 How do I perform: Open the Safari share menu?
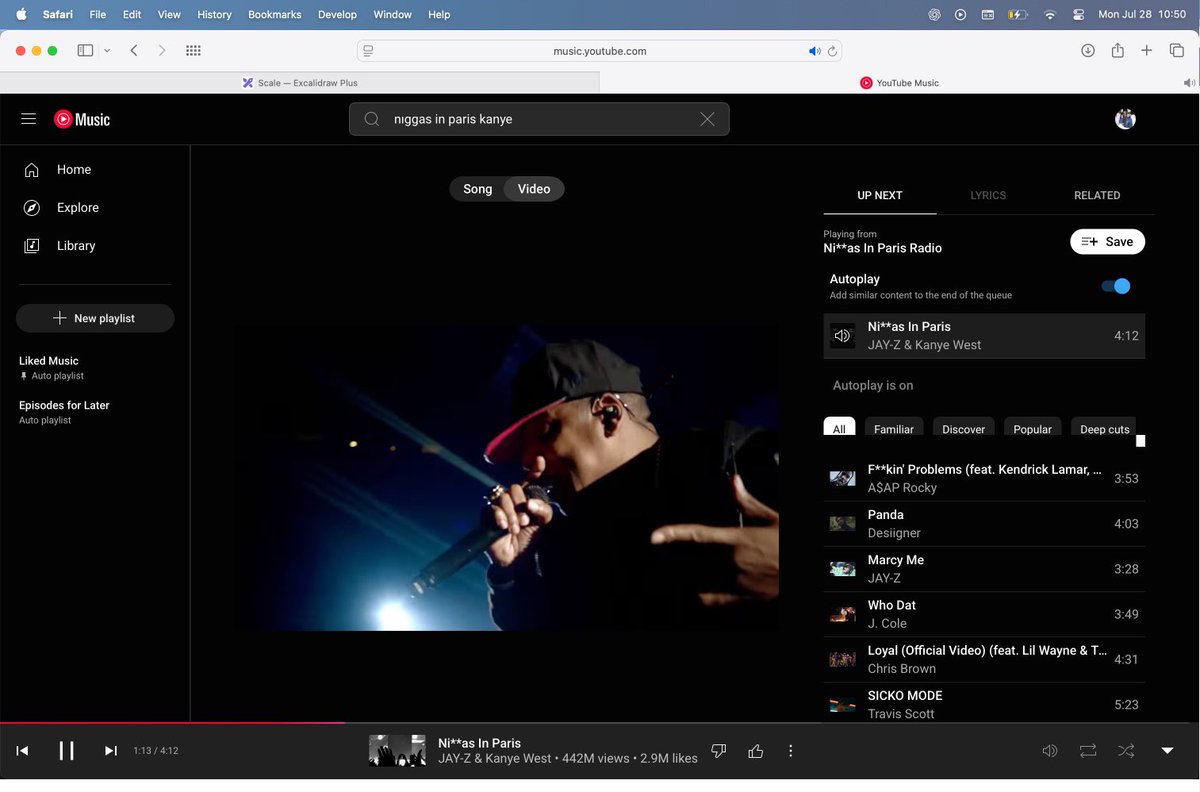(x=1118, y=50)
